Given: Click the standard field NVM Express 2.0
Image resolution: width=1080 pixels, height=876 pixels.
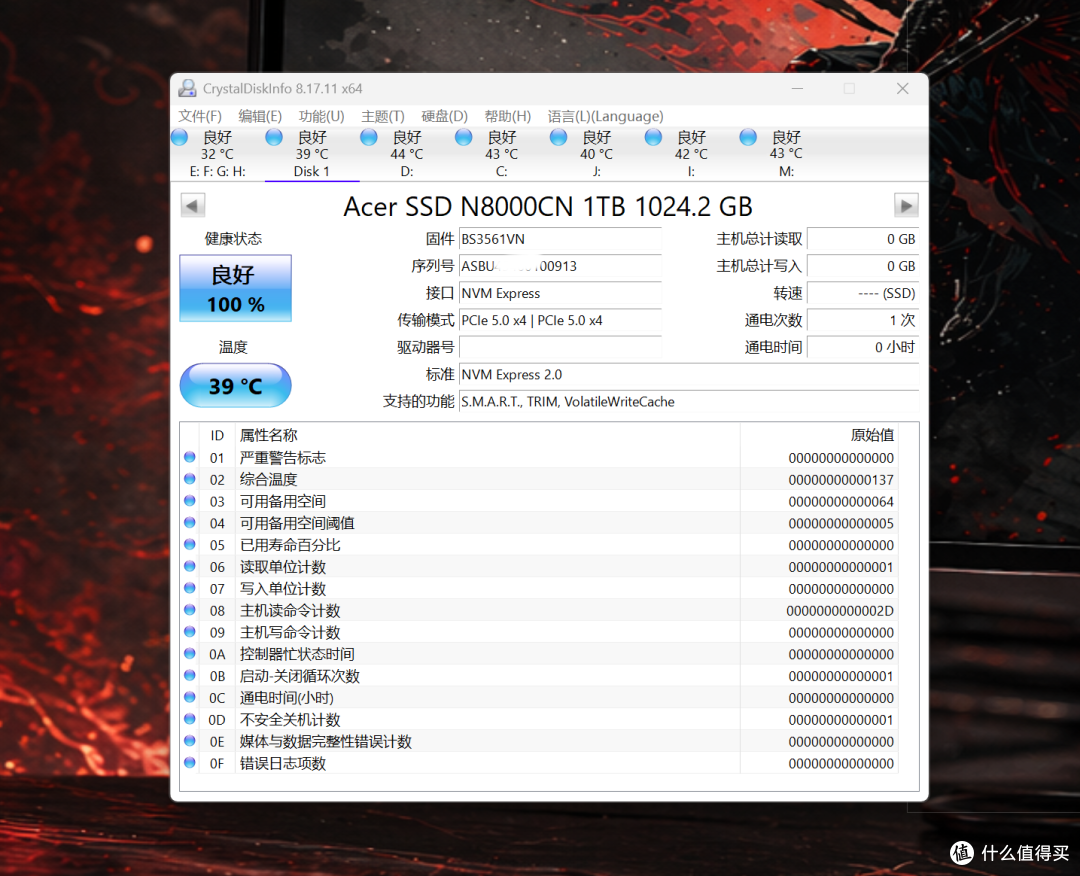Looking at the screenshot, I should click(x=689, y=374).
